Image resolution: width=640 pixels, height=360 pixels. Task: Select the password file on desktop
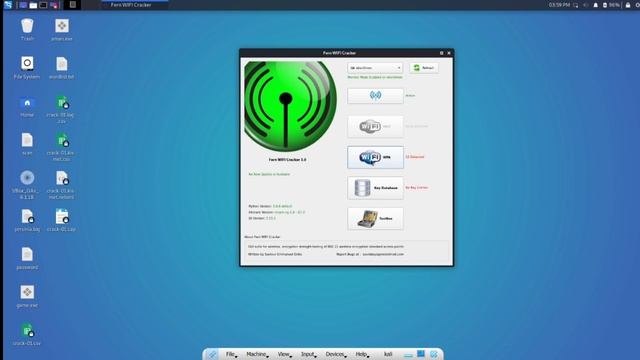[27, 258]
